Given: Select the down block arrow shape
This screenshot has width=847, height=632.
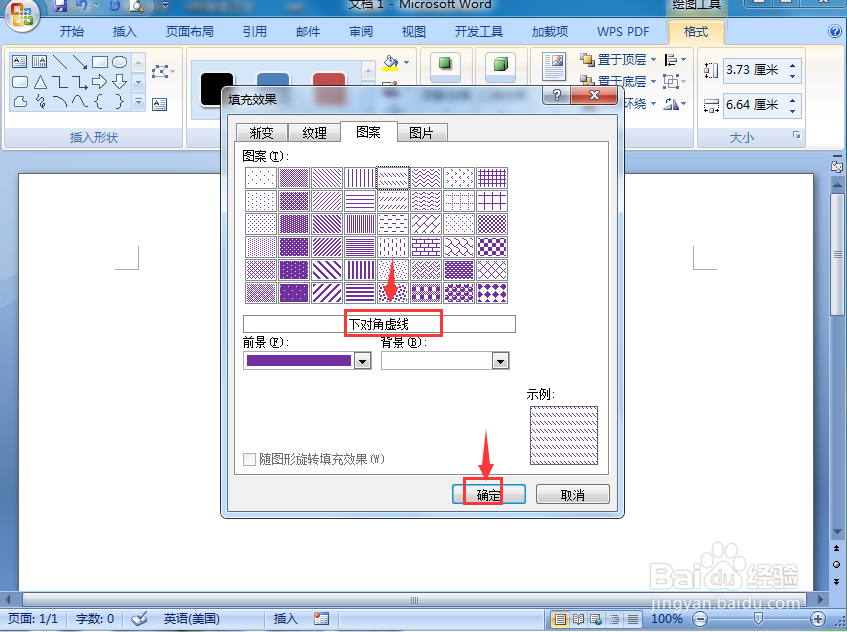Looking at the screenshot, I should click(x=119, y=82).
